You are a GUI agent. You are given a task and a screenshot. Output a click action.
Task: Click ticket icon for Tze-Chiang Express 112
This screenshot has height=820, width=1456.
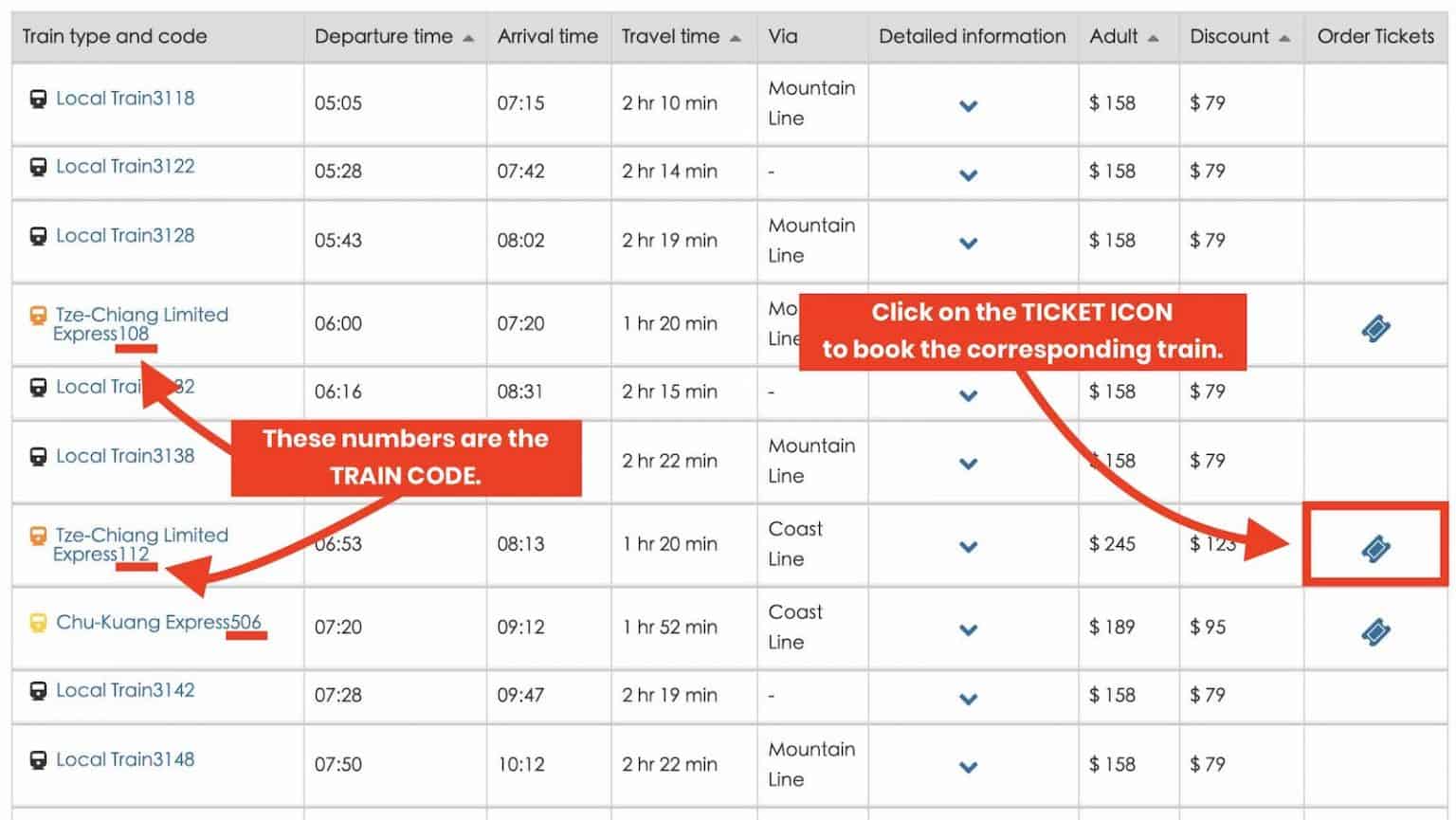click(1375, 548)
